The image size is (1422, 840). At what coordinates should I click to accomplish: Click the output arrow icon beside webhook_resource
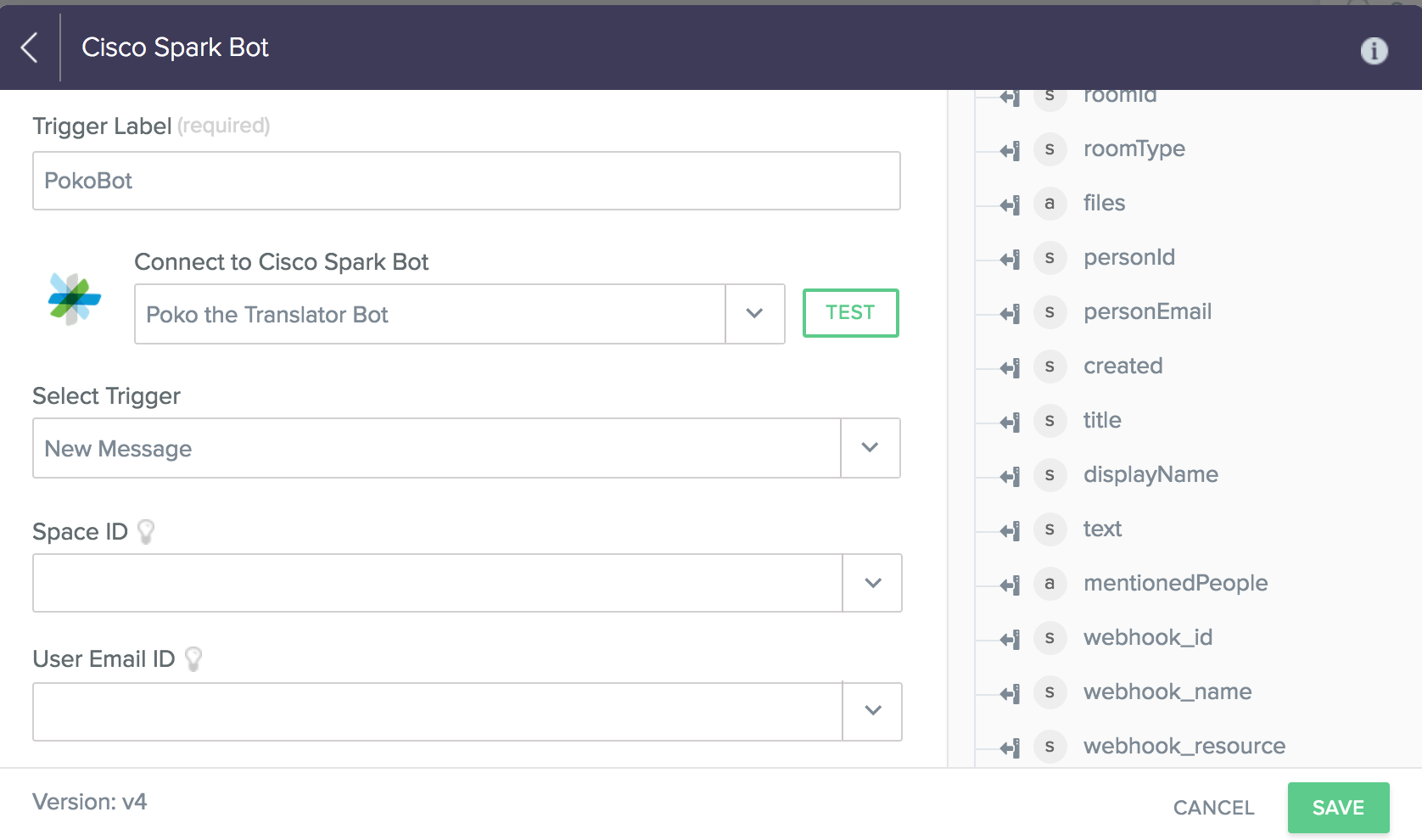tap(1010, 748)
